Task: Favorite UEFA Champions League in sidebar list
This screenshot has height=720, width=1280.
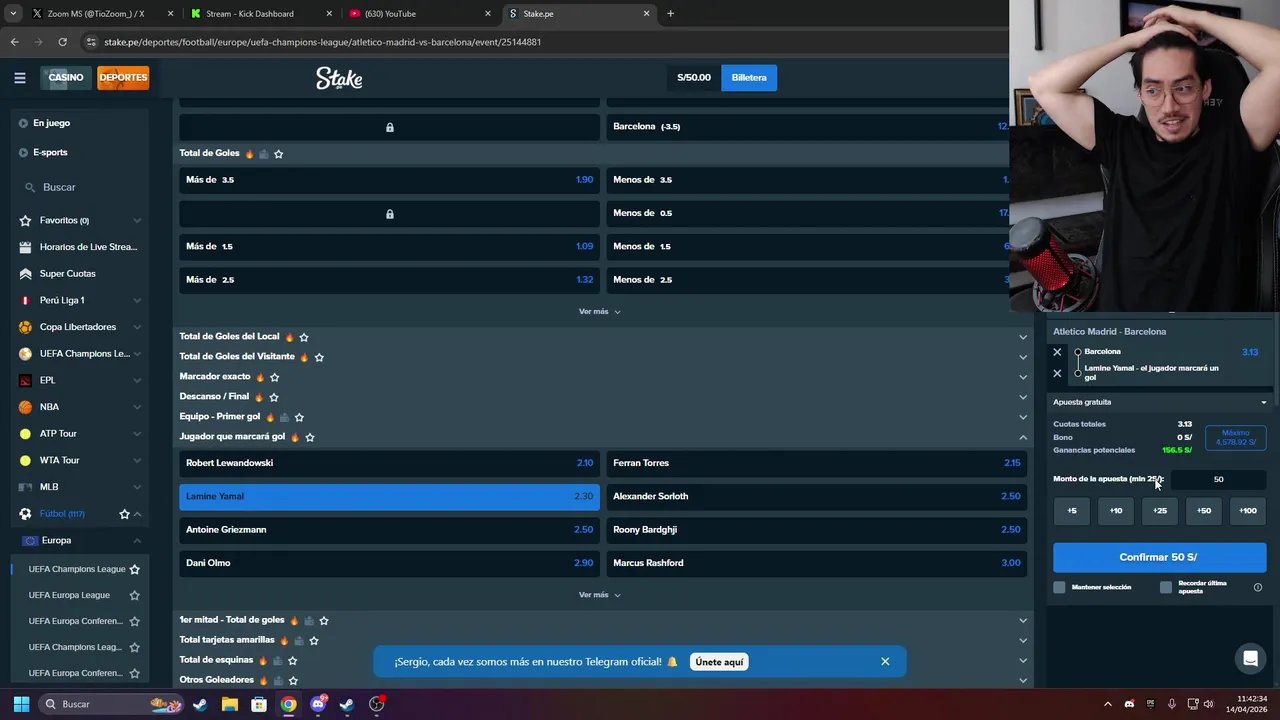Action: tap(134, 569)
